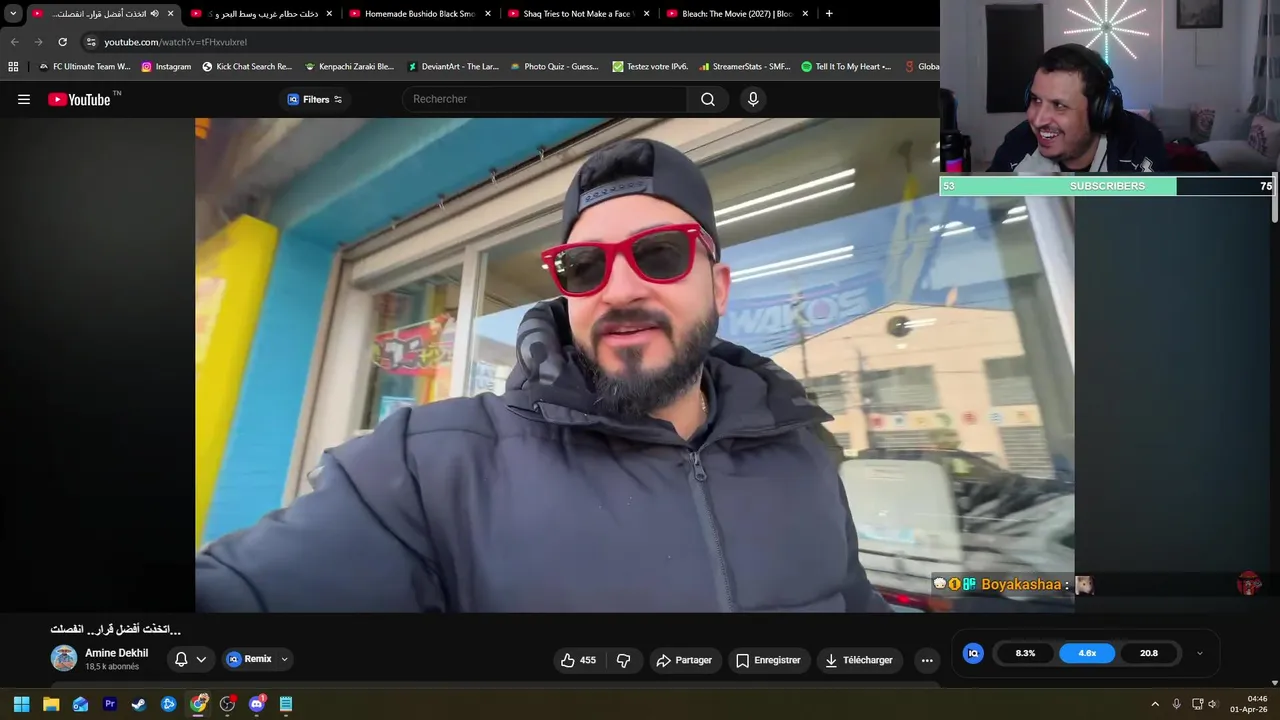The height and width of the screenshot is (720, 1280).
Task: Click in the Rechercher search box
Action: (x=545, y=99)
